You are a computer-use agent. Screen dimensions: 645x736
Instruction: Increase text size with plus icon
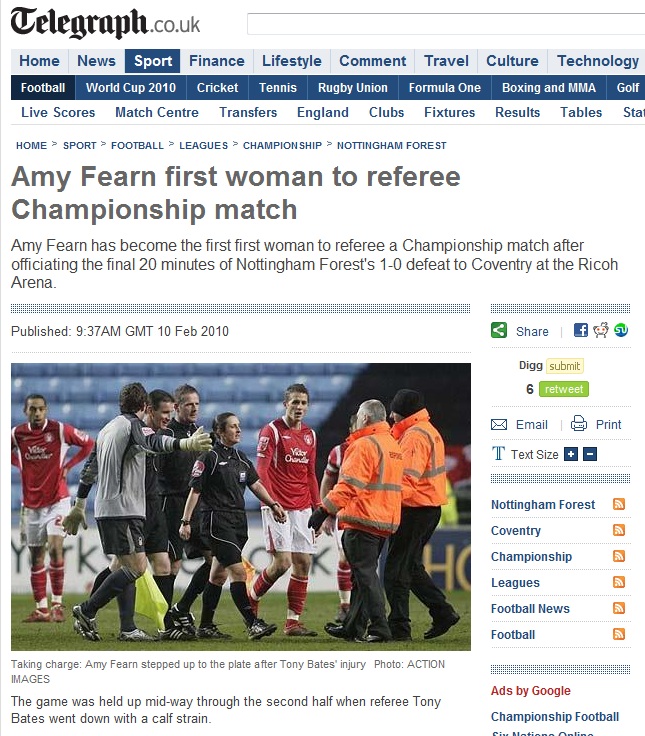click(571, 454)
